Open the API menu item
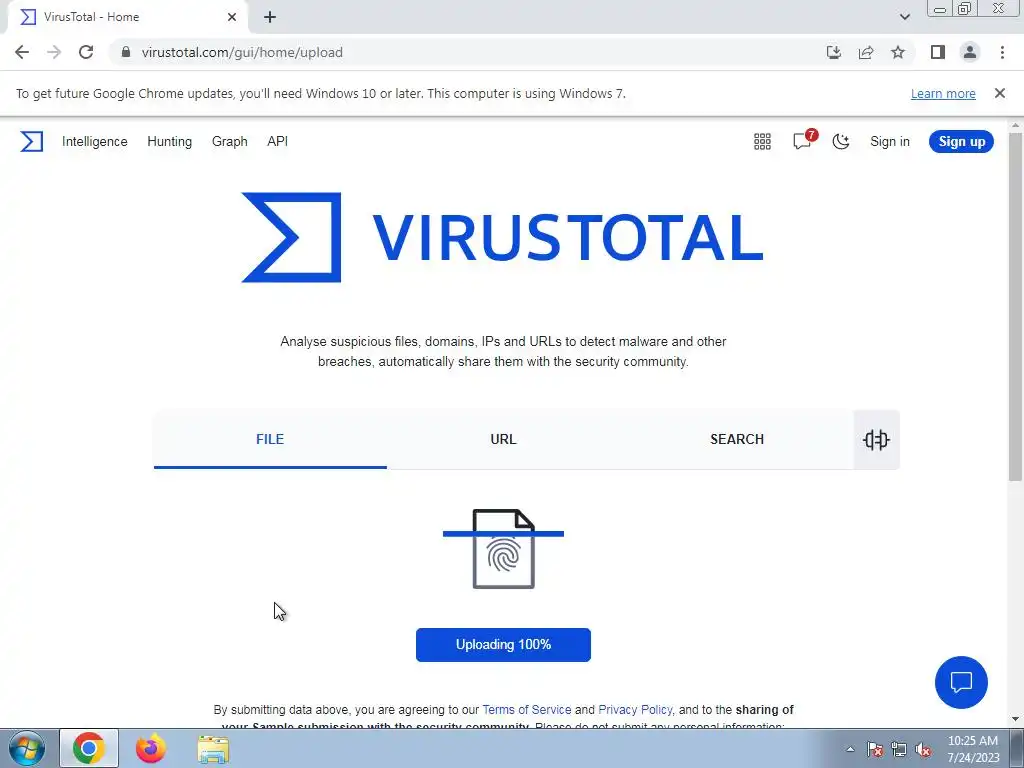The height and width of the screenshot is (768, 1024). tap(278, 142)
